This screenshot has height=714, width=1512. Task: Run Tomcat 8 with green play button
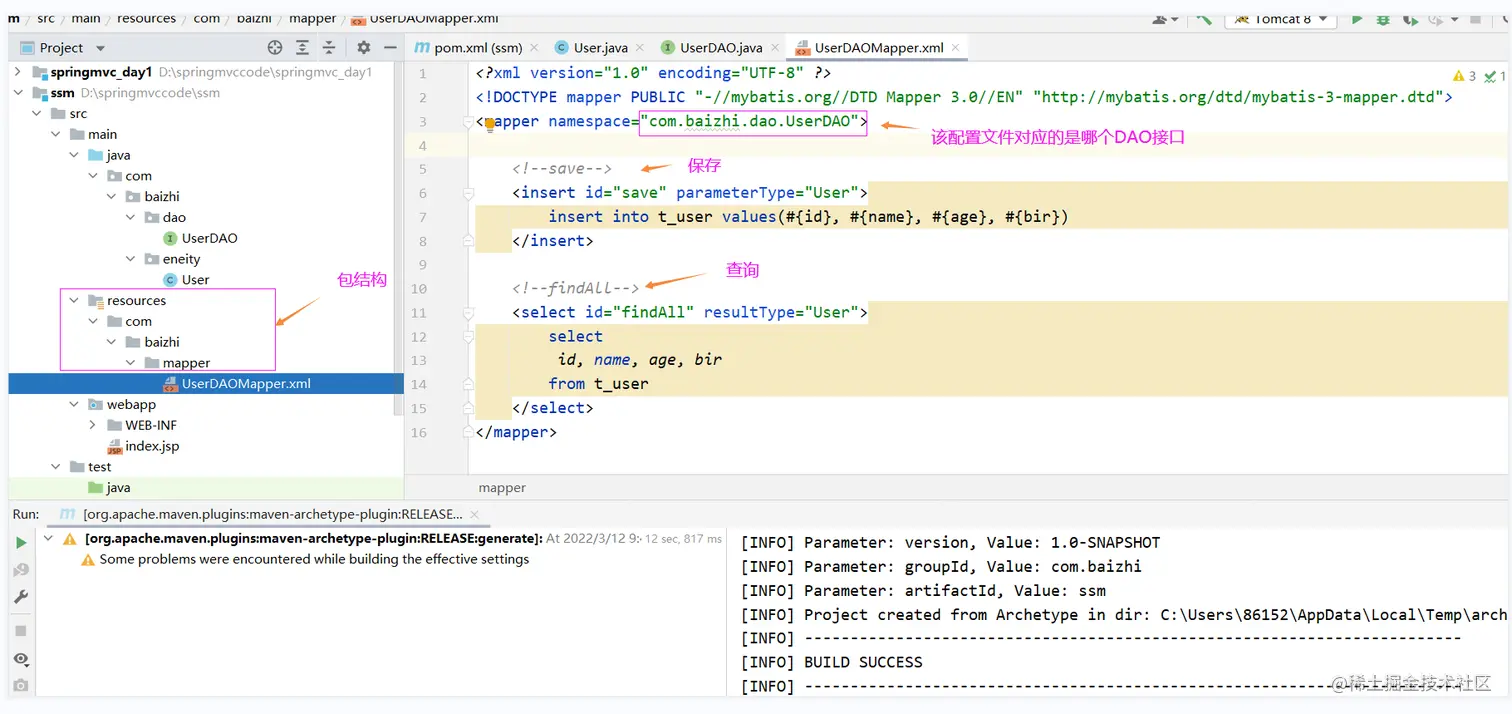(x=1357, y=18)
